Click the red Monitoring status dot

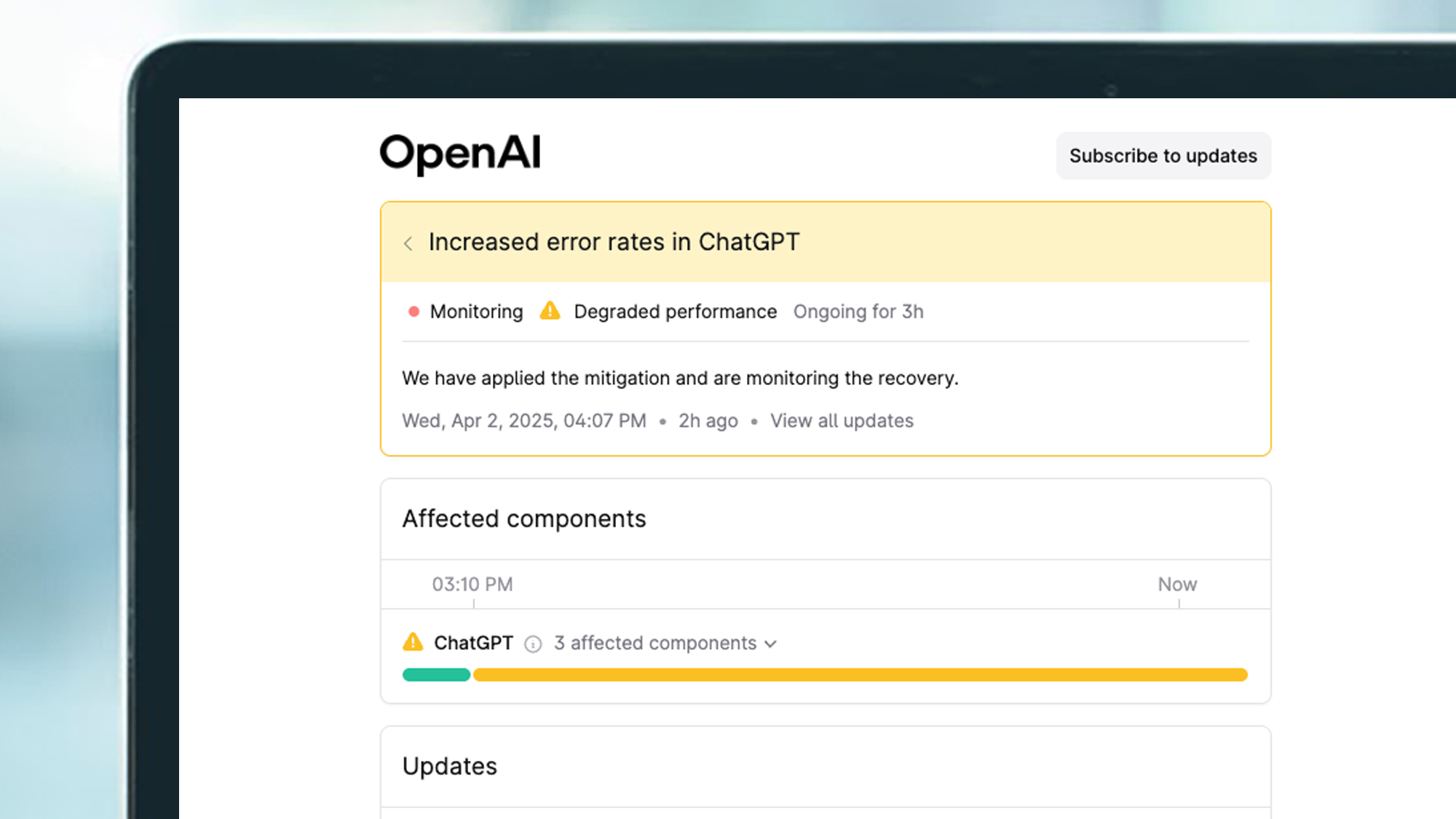(x=414, y=312)
